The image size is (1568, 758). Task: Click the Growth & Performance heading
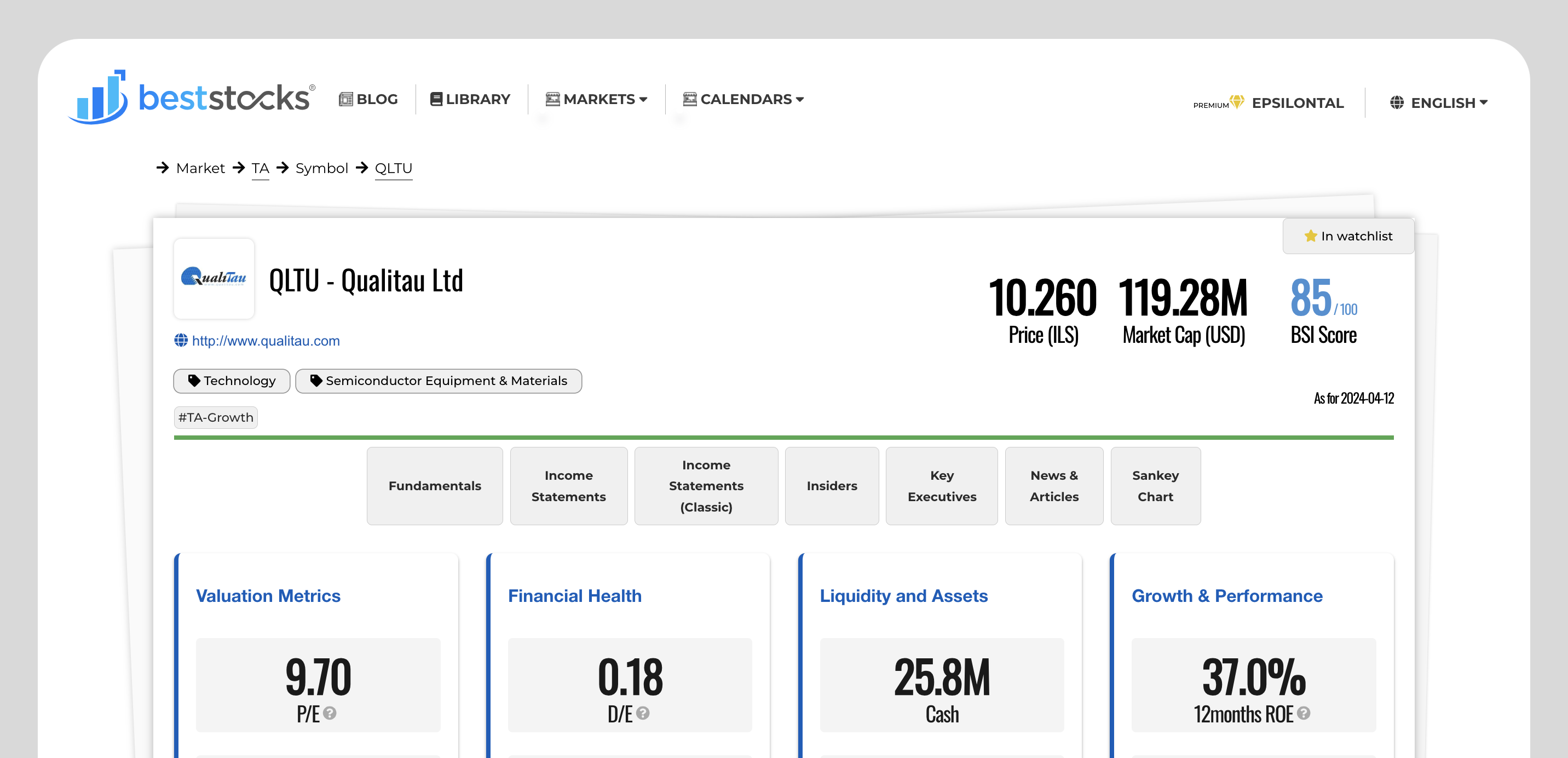pyautogui.click(x=1226, y=595)
